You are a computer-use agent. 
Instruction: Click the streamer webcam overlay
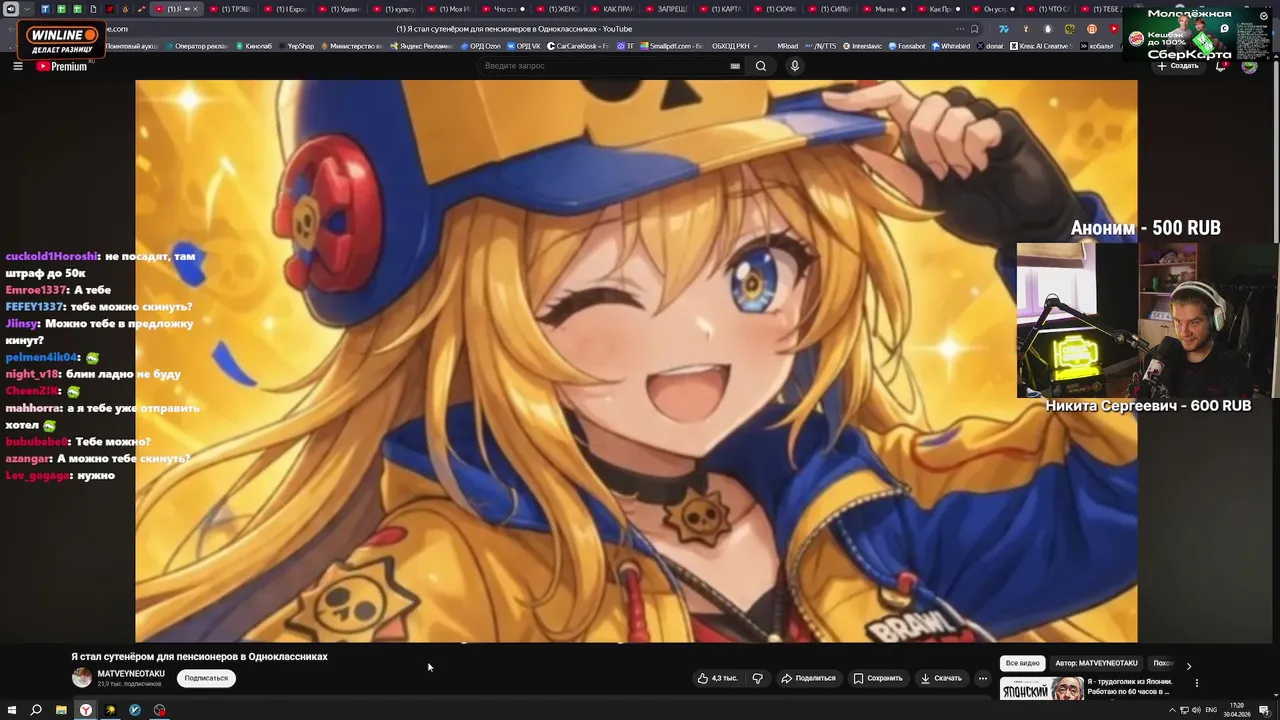click(1146, 321)
